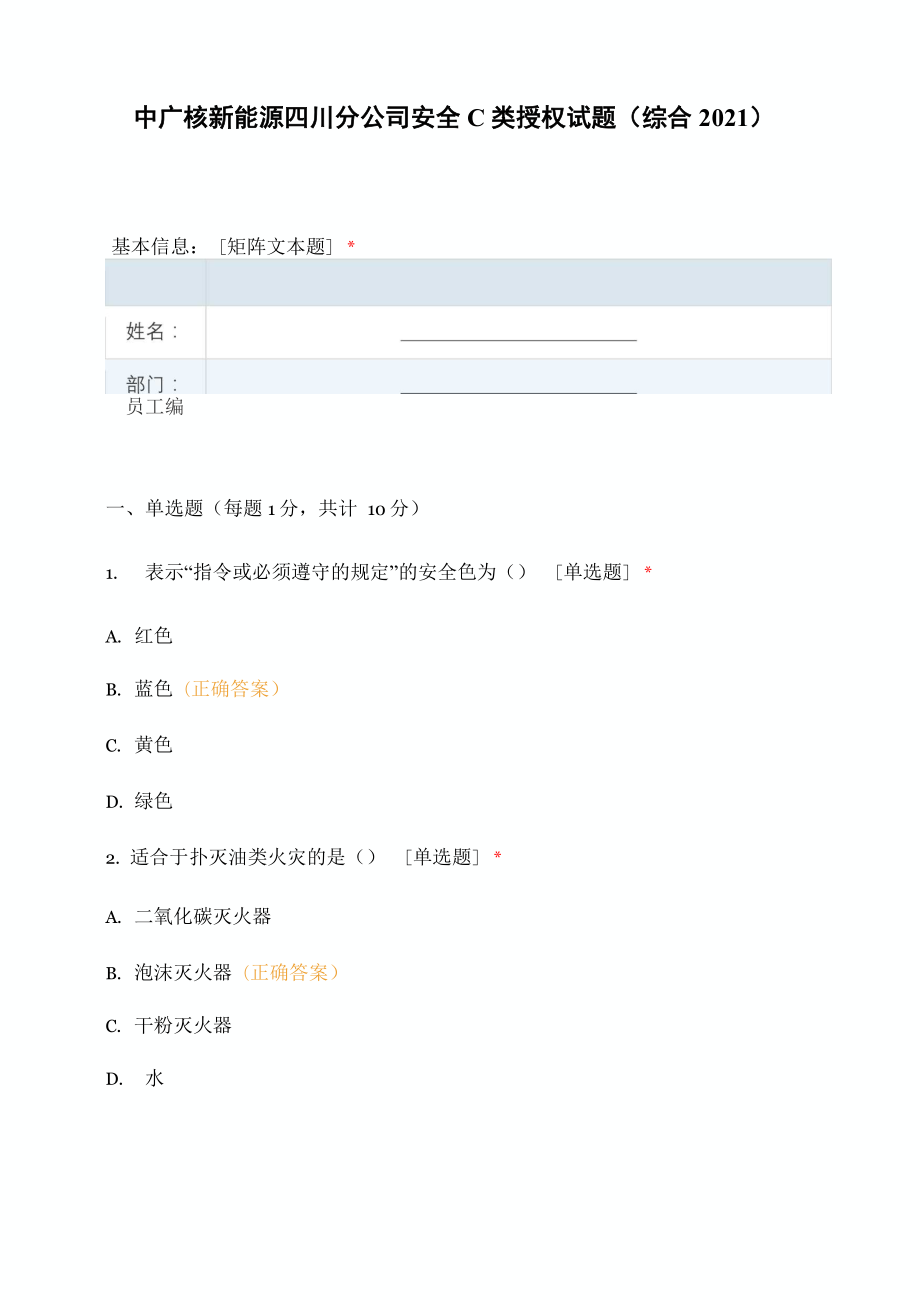The image size is (920, 1301).
Task: Click the 姓名 row label
Action: point(152,332)
